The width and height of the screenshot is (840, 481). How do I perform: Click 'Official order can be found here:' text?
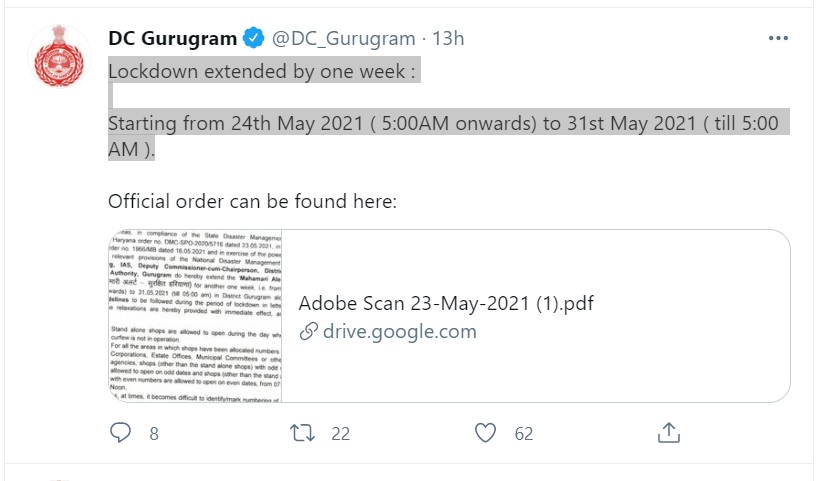[253, 201]
